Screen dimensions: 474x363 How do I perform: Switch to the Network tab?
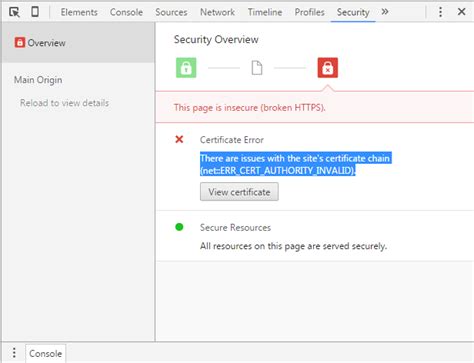pyautogui.click(x=217, y=12)
